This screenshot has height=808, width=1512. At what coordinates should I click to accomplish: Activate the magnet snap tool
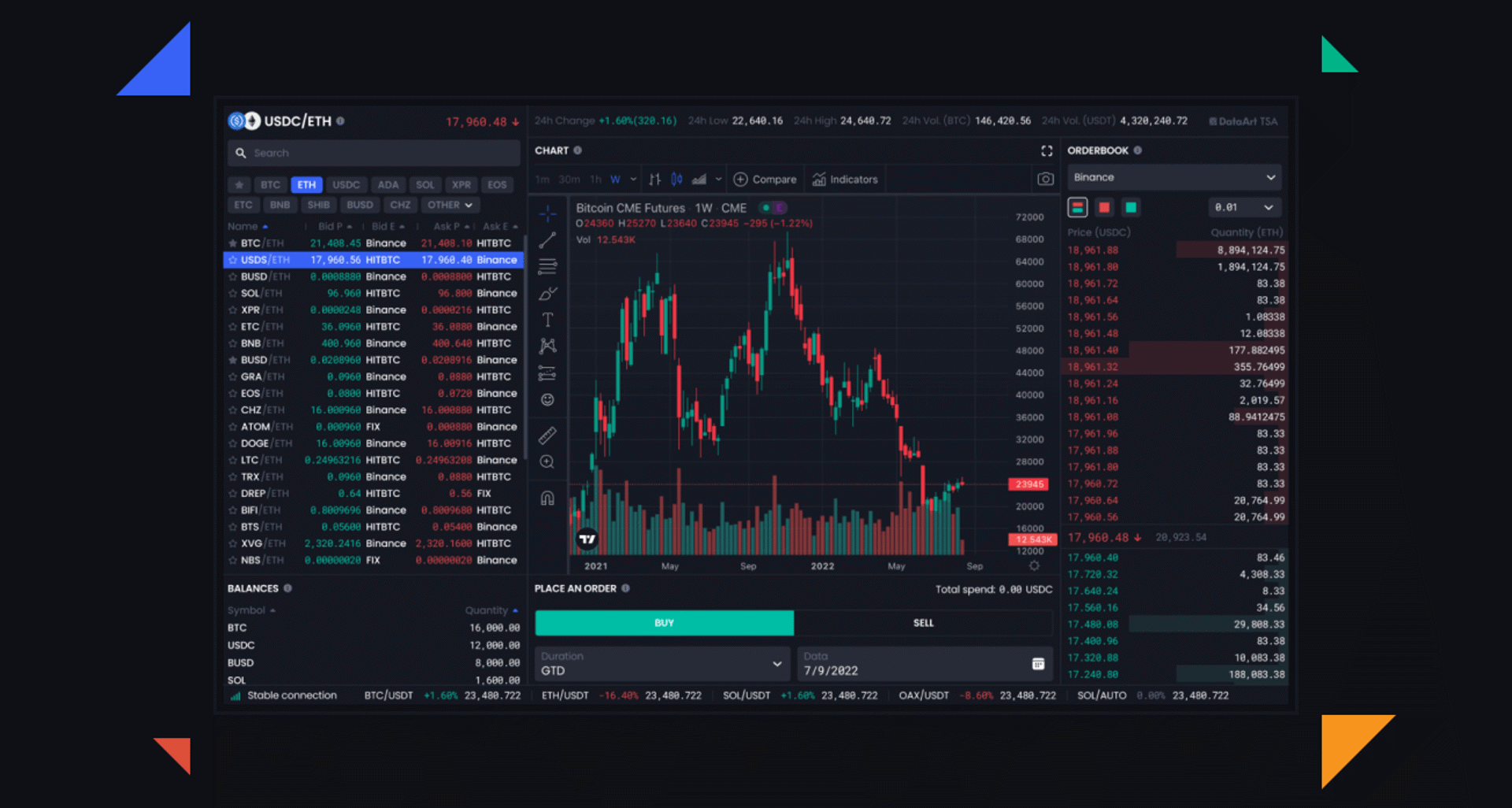(547, 497)
